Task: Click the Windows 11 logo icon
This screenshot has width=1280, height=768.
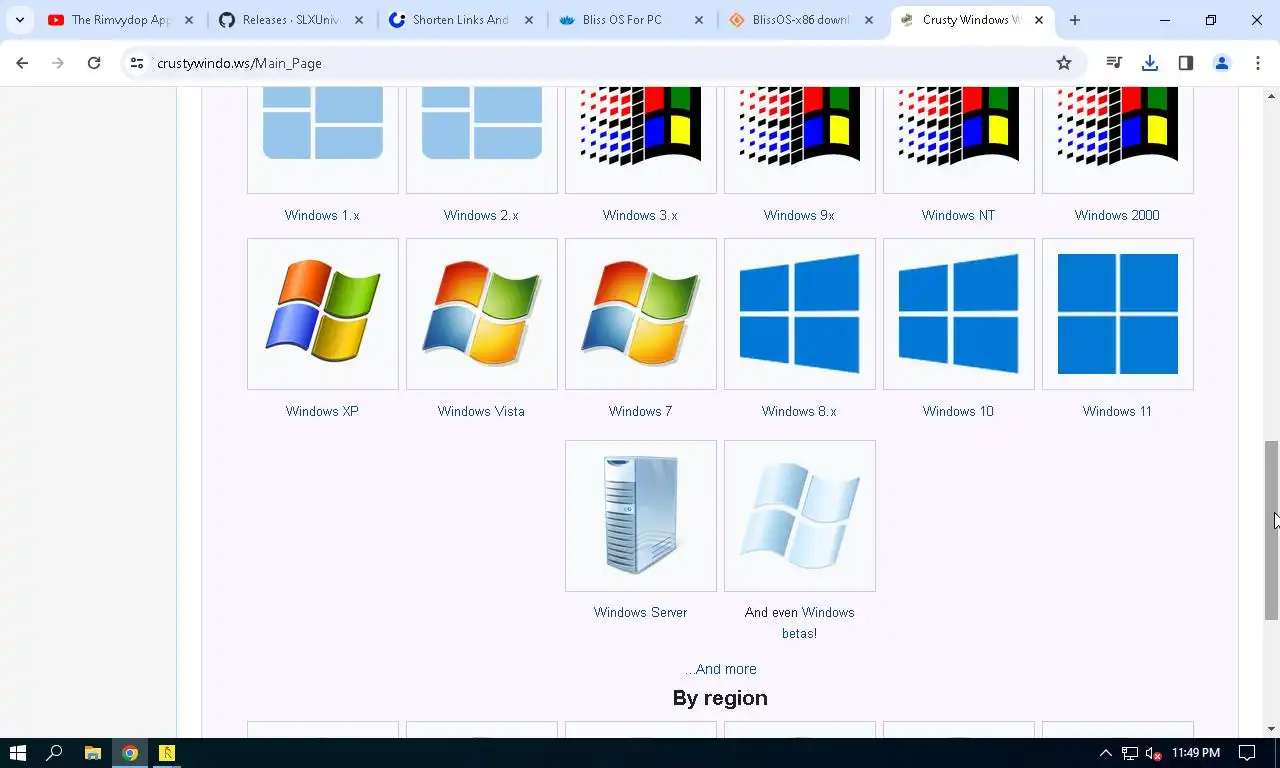Action: pyautogui.click(x=1117, y=314)
